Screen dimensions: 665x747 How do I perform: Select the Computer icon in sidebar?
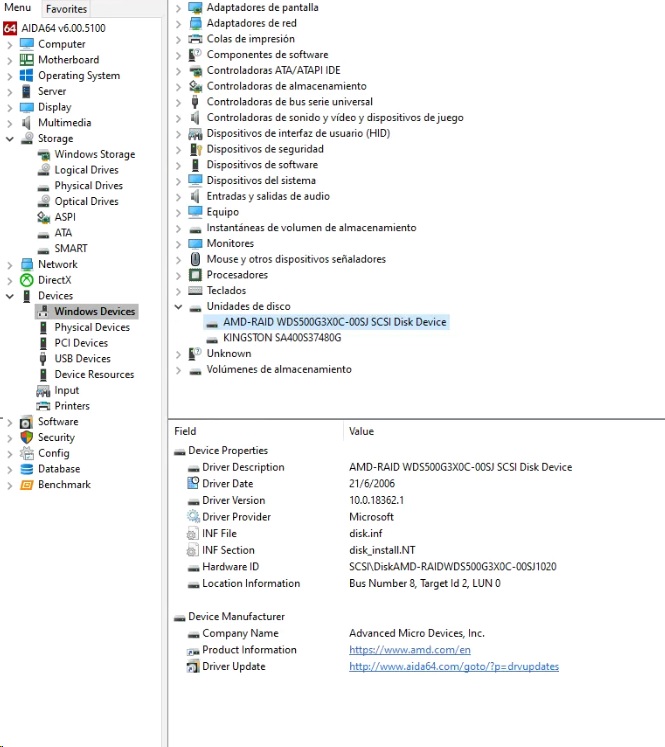tap(27, 44)
